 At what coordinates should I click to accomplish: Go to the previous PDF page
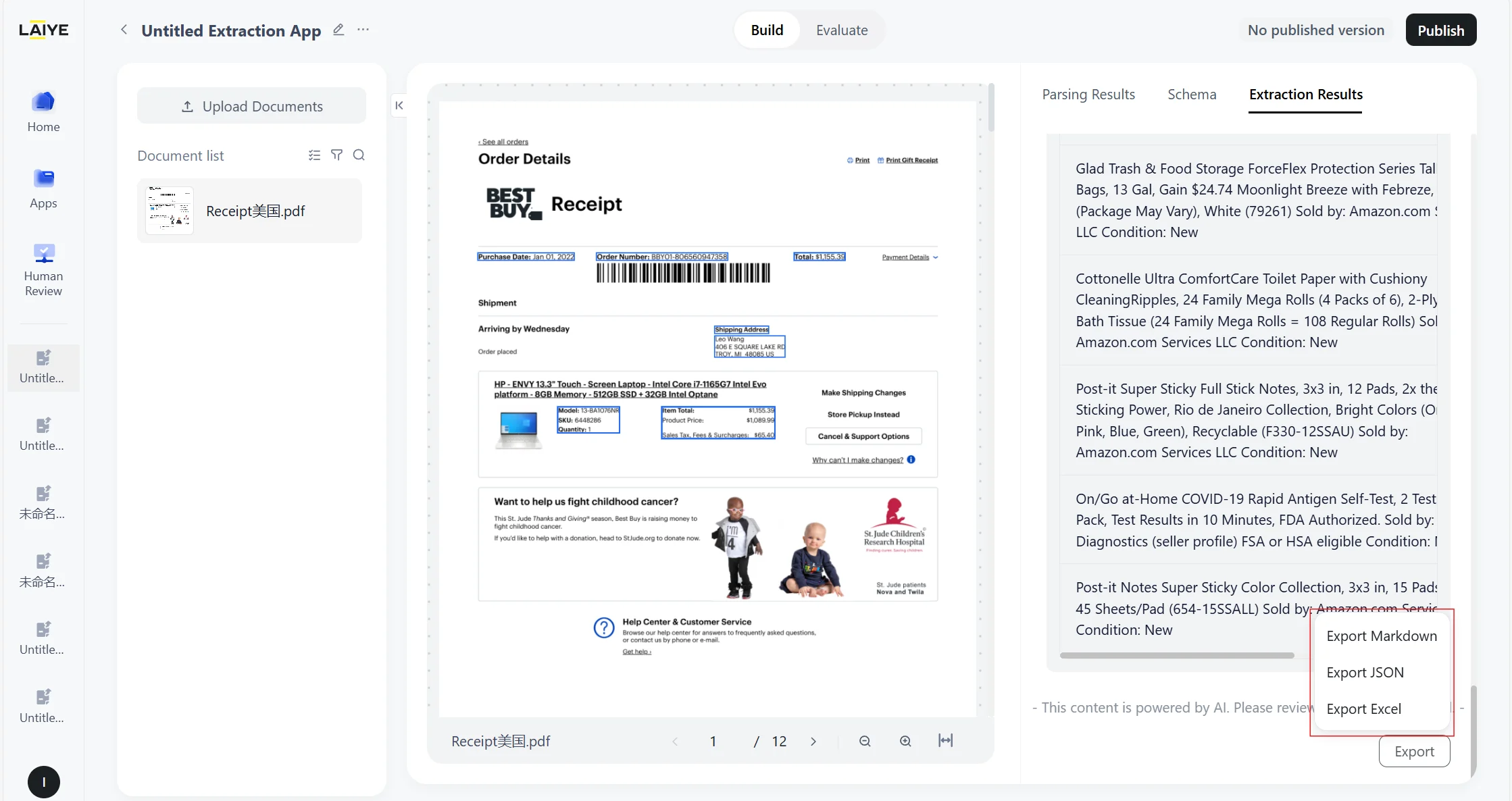coord(675,742)
